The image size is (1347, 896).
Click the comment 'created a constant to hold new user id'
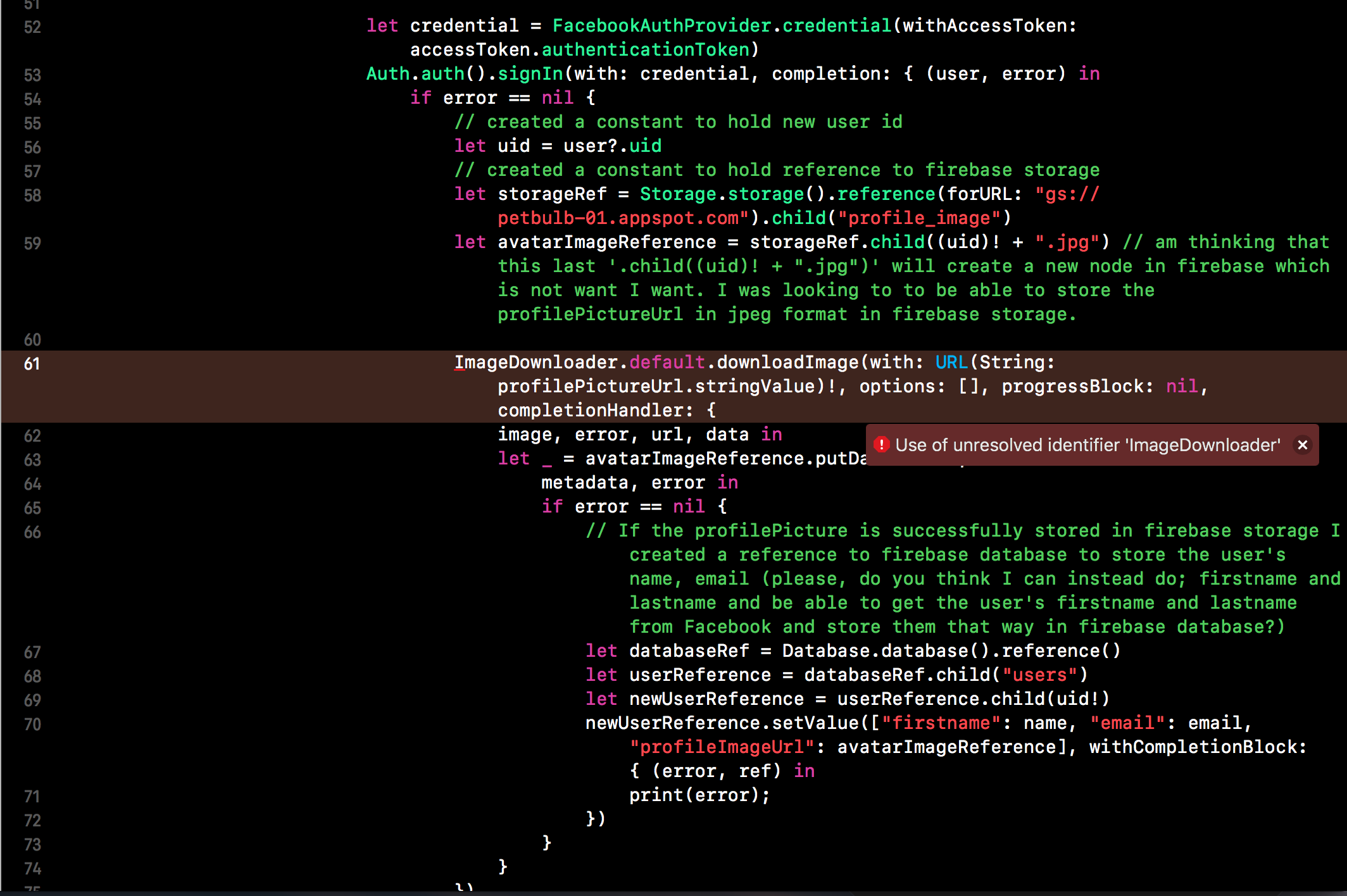coord(679,121)
